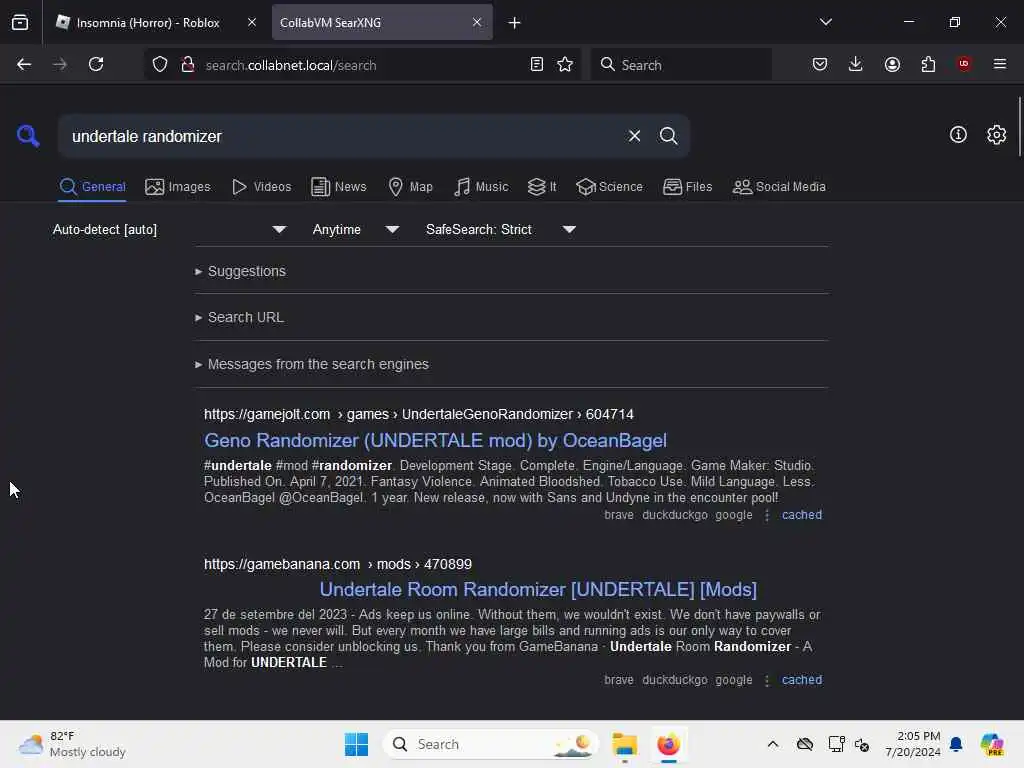Switch to Music results
The height and width of the screenshot is (768, 1024).
pyautogui.click(x=481, y=187)
